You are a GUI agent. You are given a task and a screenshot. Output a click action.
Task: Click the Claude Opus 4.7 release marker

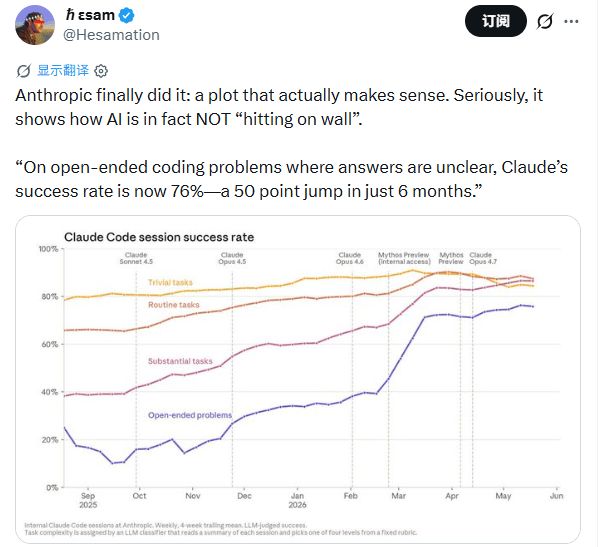[x=483, y=258]
